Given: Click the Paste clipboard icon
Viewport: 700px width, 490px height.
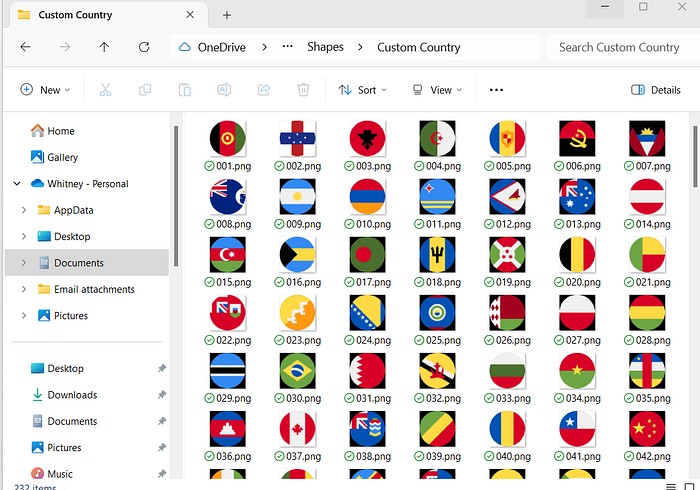Looking at the screenshot, I should point(184,90).
